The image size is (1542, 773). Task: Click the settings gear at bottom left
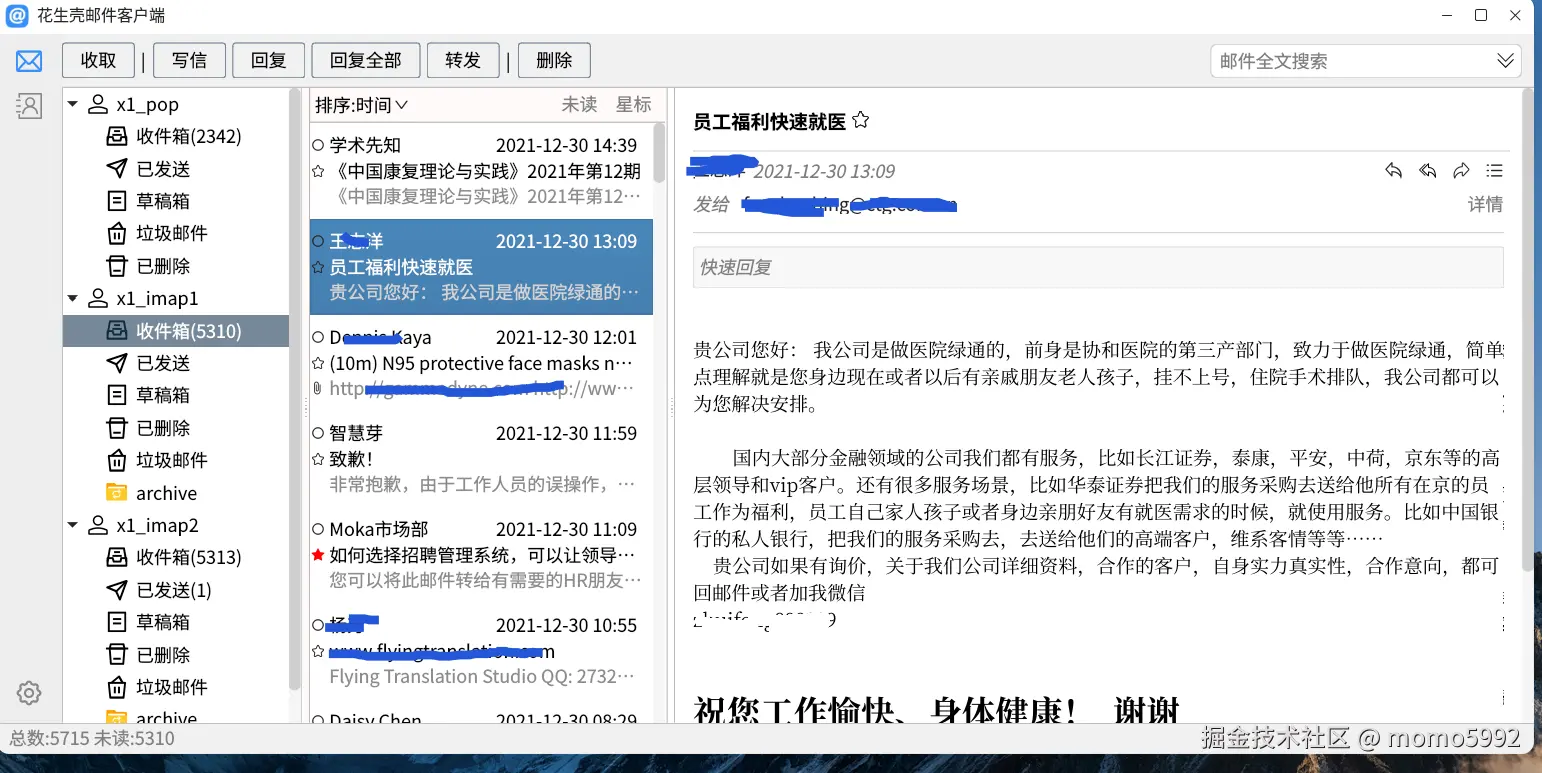pos(28,693)
